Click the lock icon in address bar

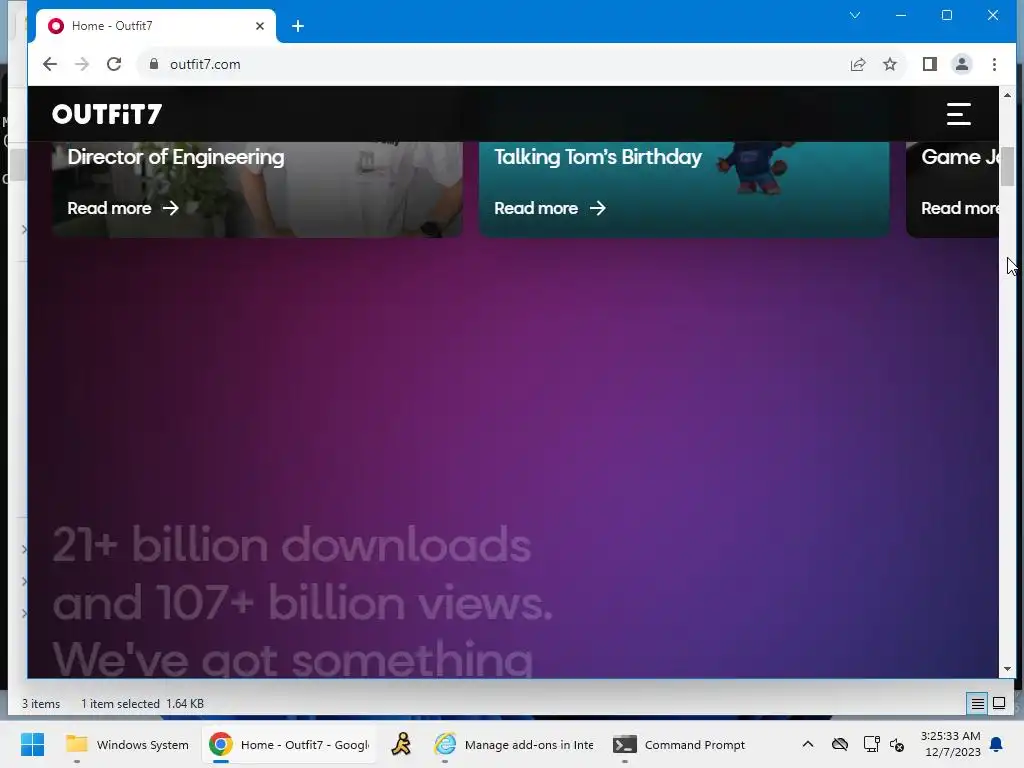(154, 64)
